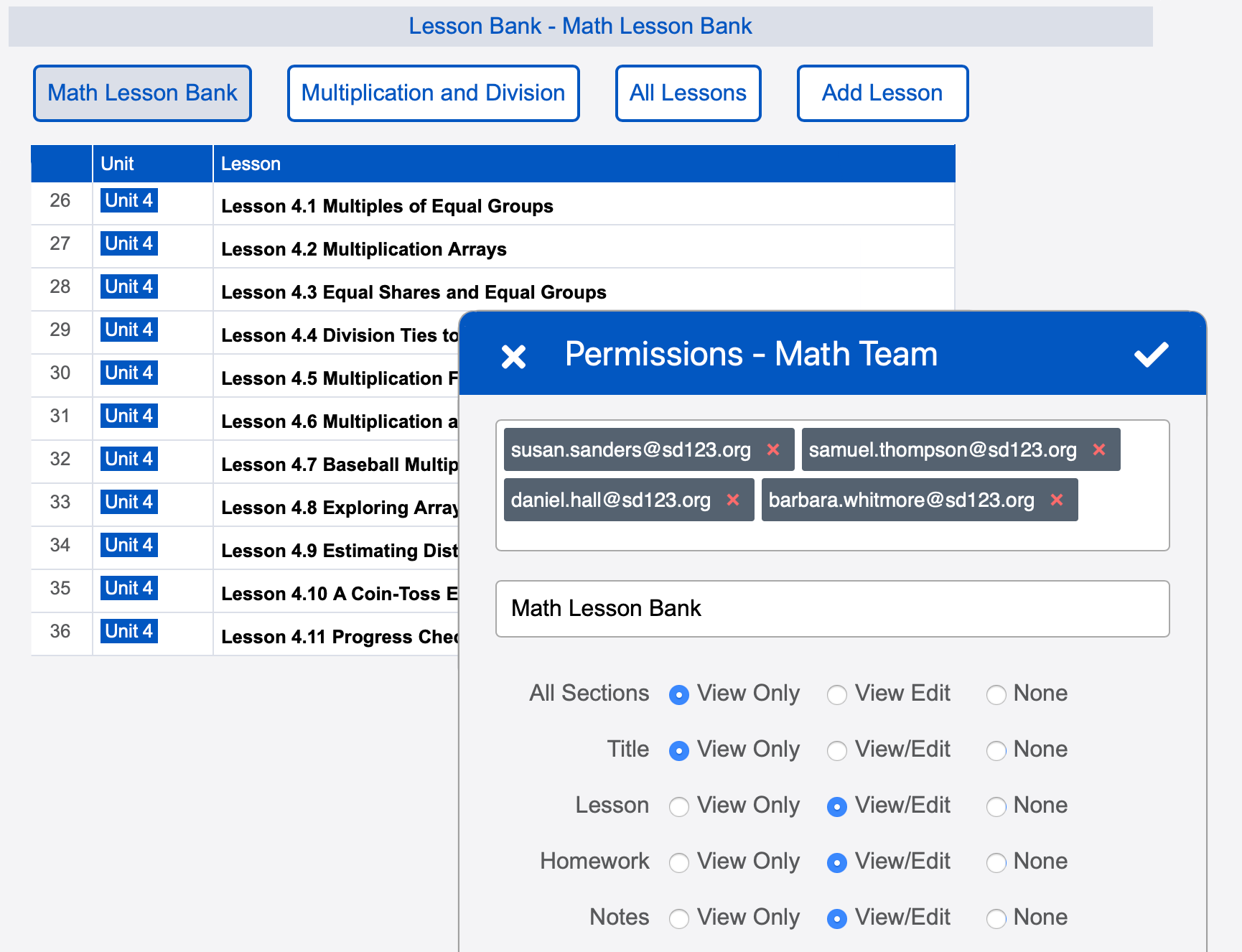This screenshot has width=1242, height=952.
Task: Set Homework permission to None
Action: [996, 862]
